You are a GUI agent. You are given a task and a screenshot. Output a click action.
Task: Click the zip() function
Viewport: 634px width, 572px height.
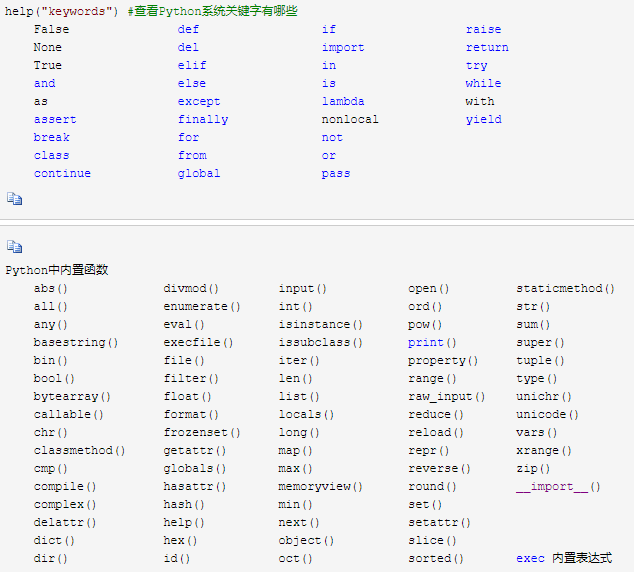coord(533,468)
